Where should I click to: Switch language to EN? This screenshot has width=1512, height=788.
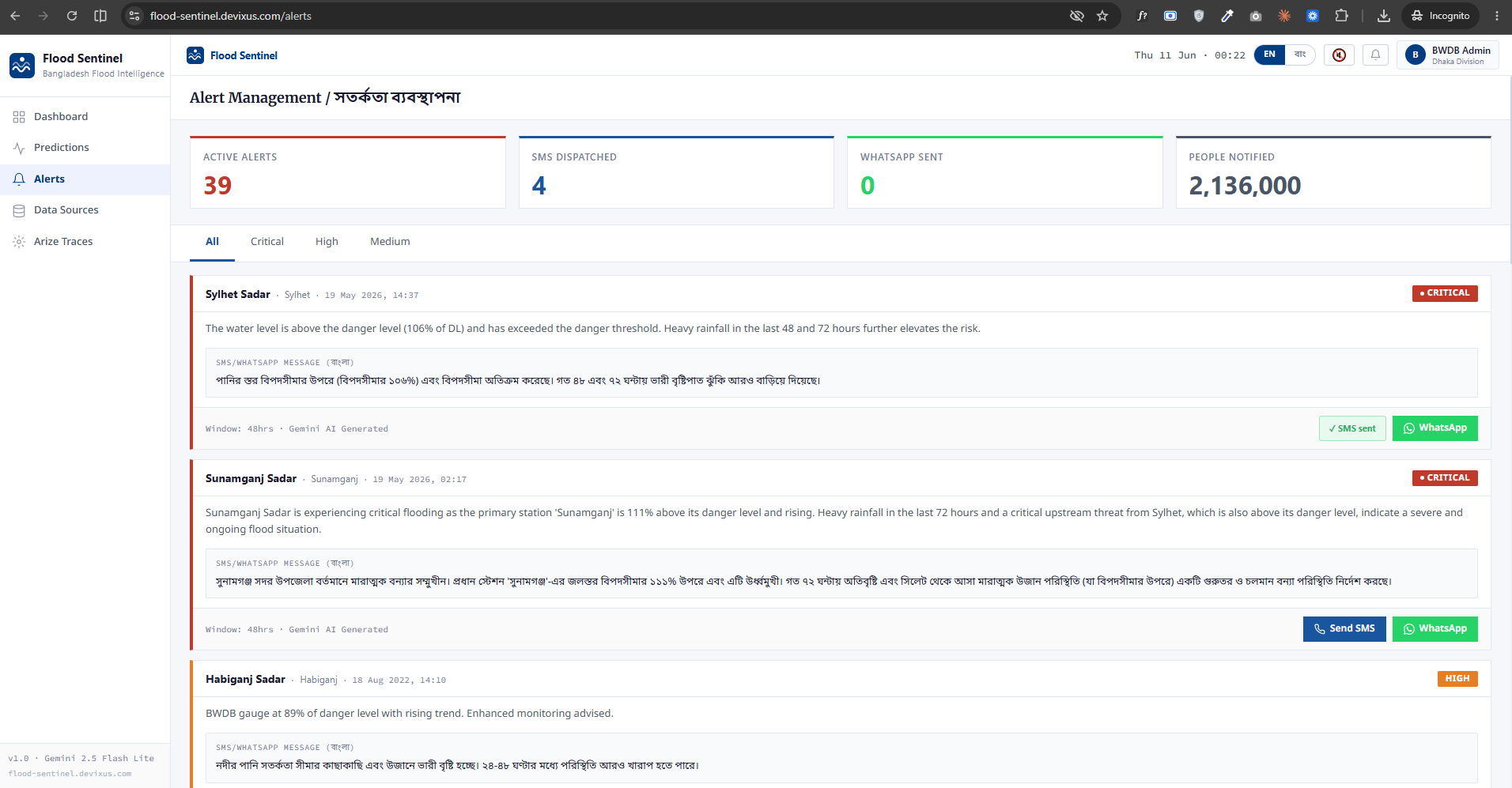pos(1269,55)
